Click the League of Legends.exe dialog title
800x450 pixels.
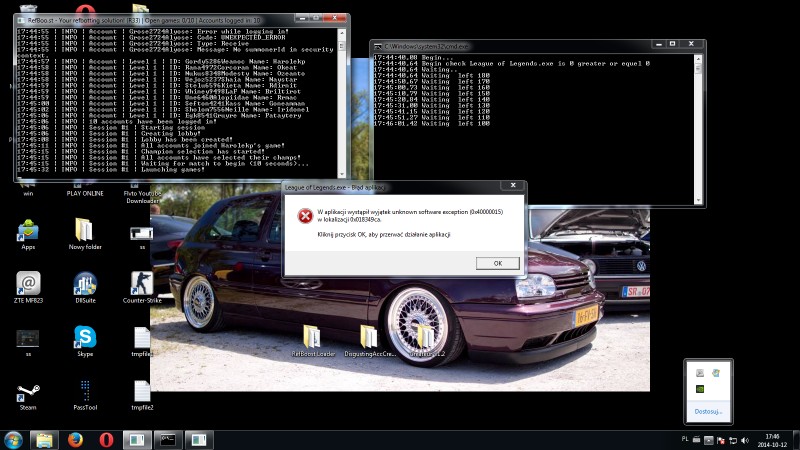(x=335, y=187)
